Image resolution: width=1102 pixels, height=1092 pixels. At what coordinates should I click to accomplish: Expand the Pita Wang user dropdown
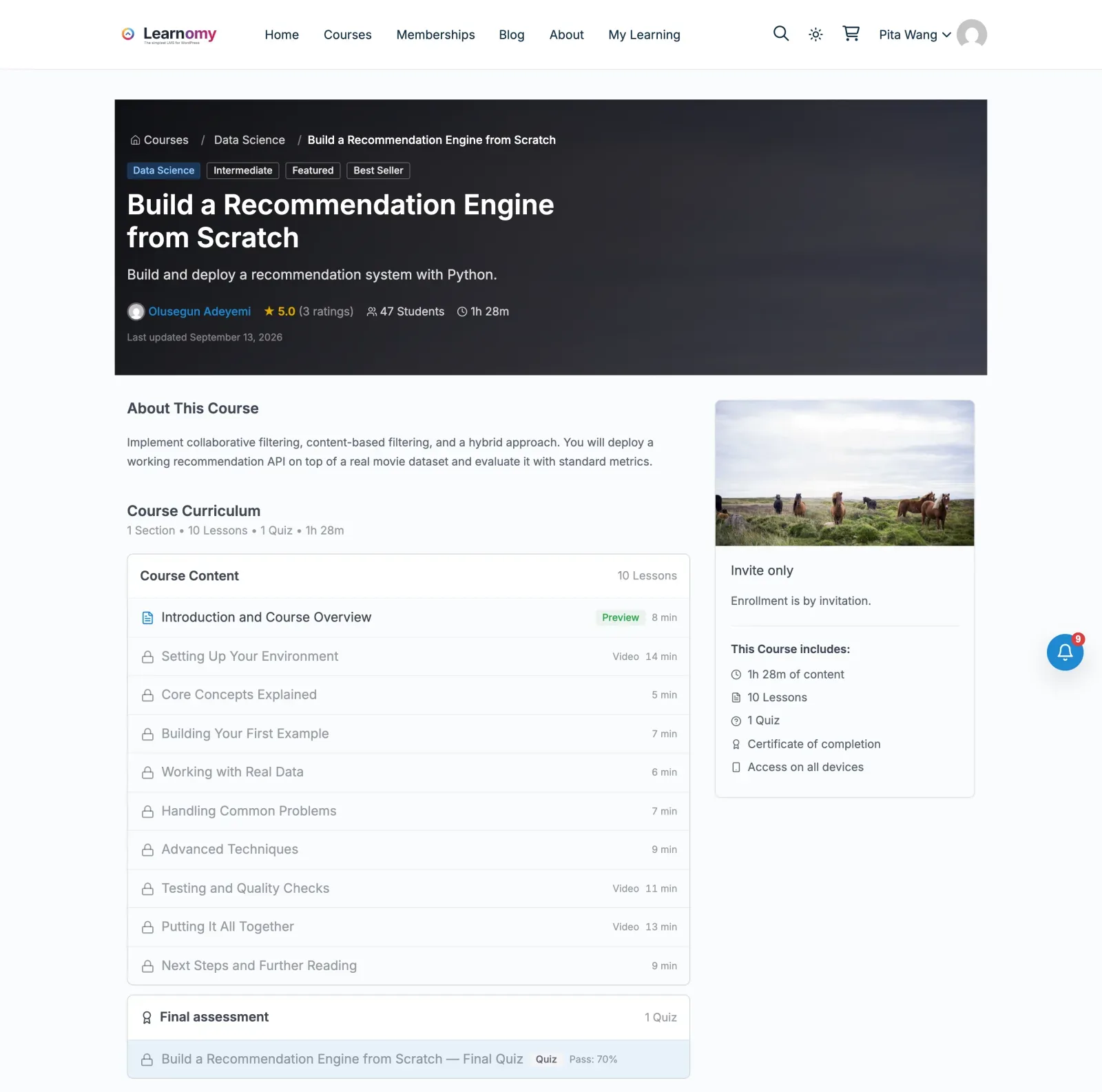point(915,34)
